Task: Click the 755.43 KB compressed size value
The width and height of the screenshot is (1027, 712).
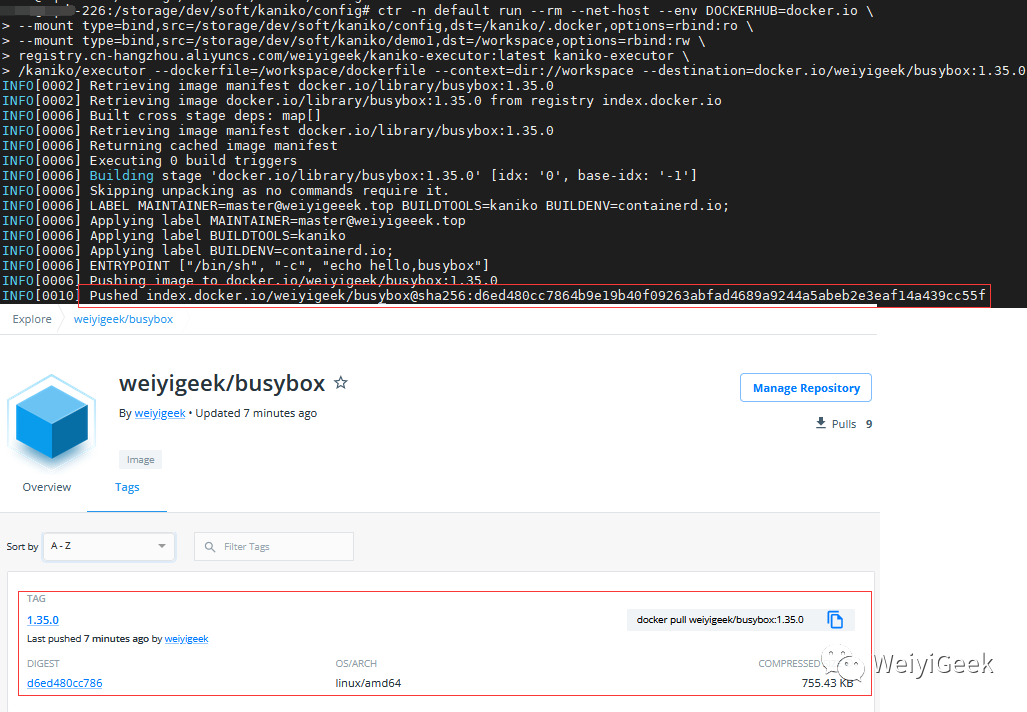Action: (x=827, y=683)
